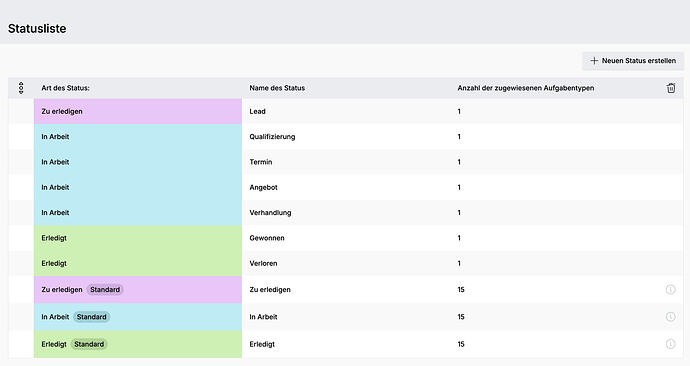690x366 pixels.
Task: Select the Qualifizierung status name
Action: point(272,137)
